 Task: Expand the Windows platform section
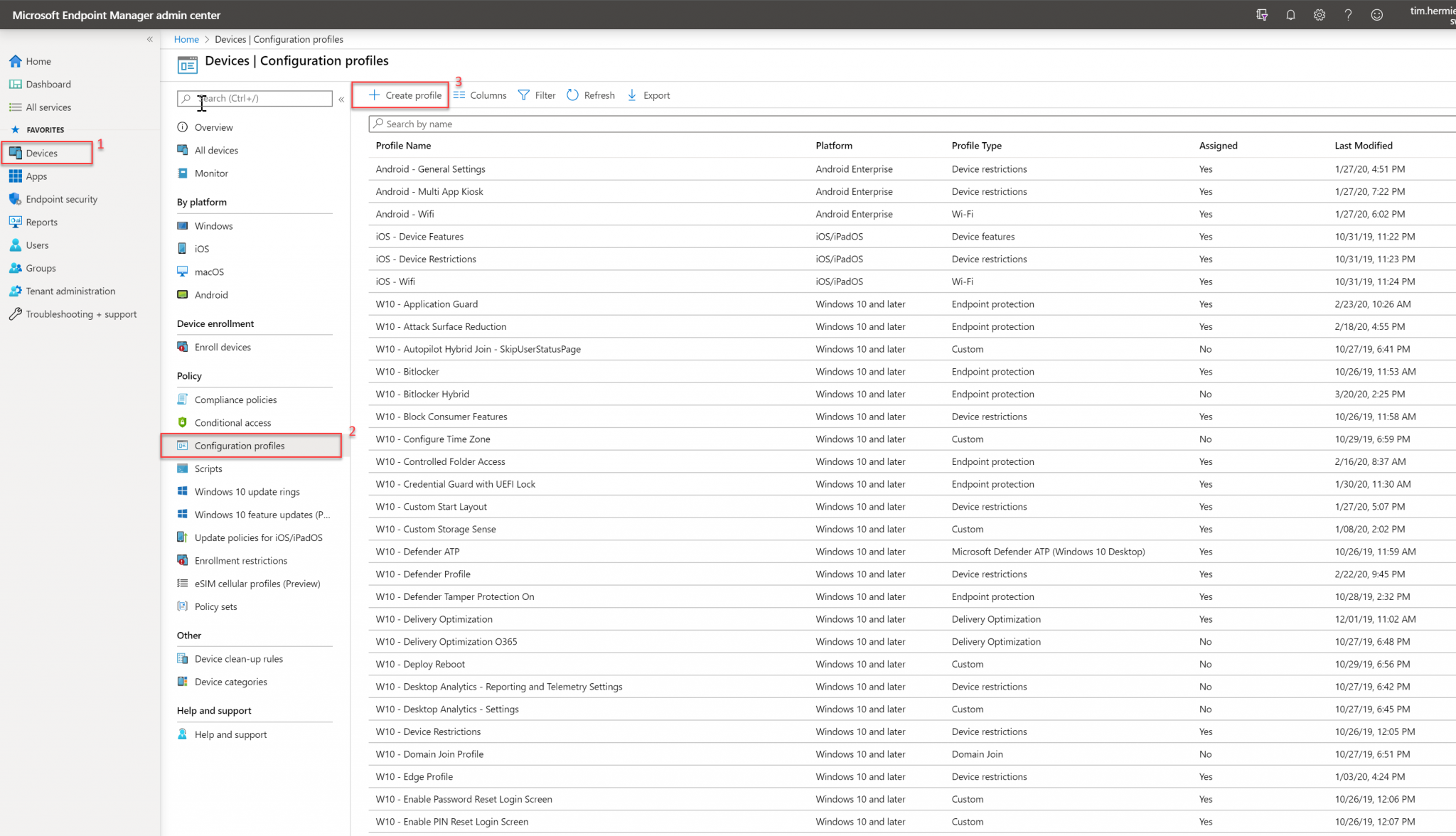pos(213,225)
